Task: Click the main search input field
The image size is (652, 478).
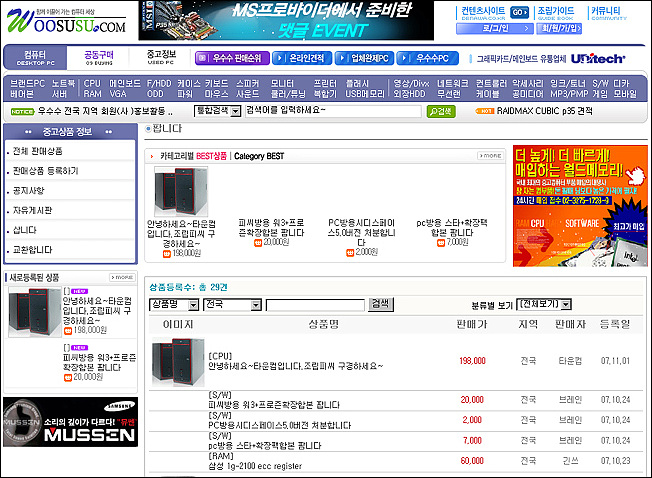Action: click(x=333, y=111)
